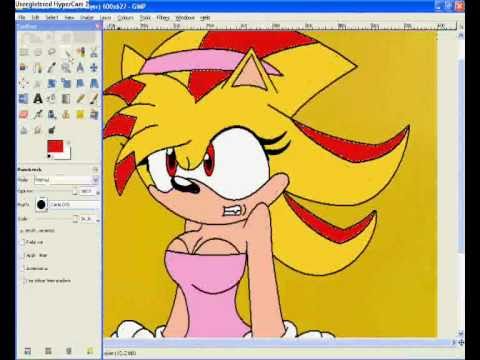Screen dimensions: 480x360
Task: Select the Move tool
Action: [x=94, y=68]
